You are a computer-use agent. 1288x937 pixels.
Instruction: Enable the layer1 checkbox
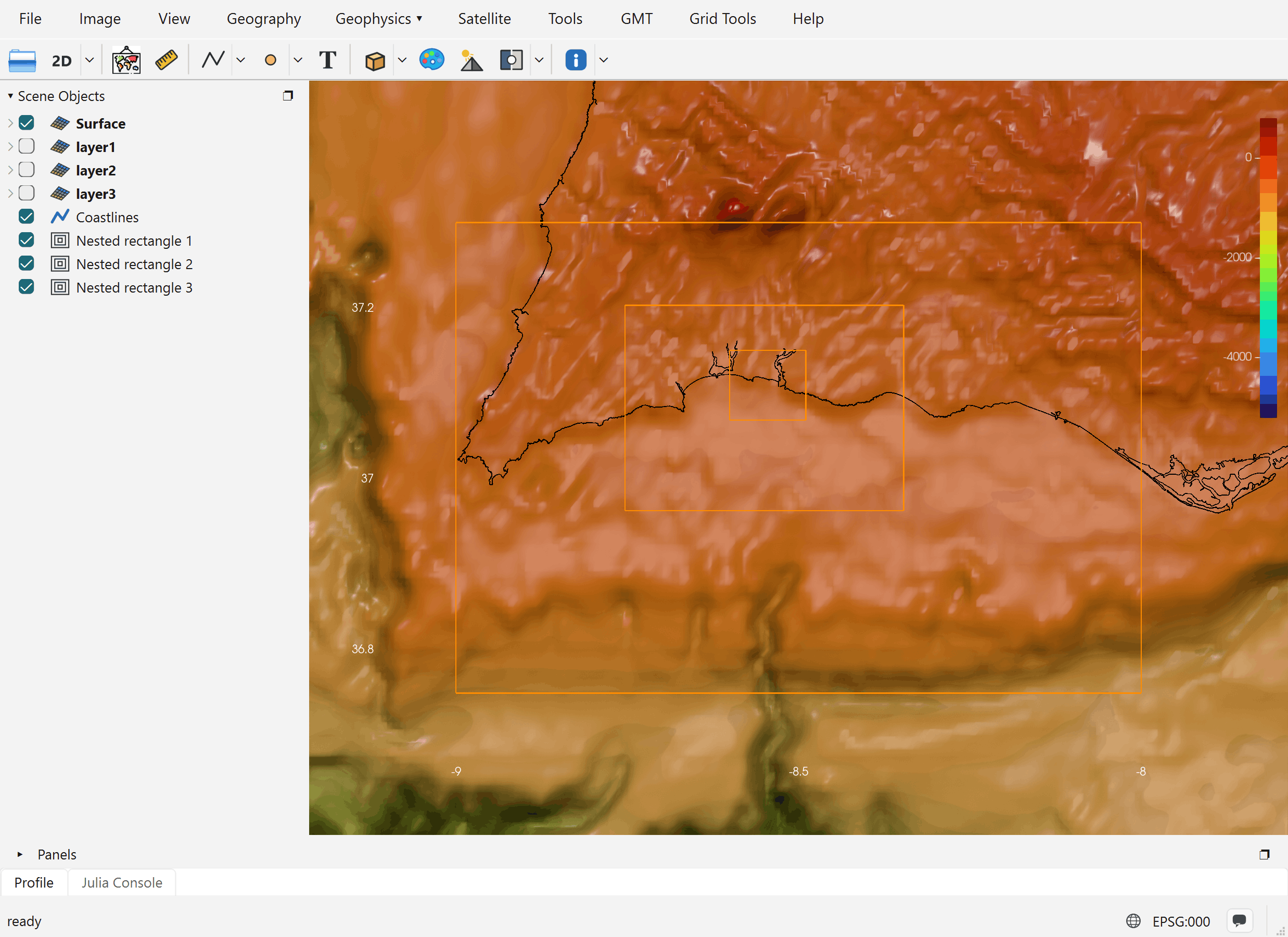[x=26, y=146]
